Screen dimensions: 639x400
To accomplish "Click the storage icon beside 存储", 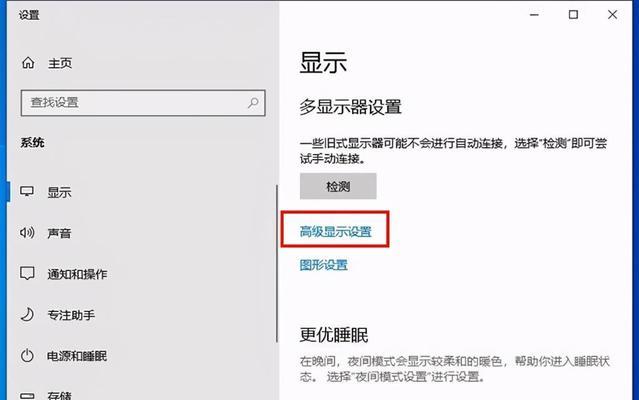I will pyautogui.click(x=27, y=396).
